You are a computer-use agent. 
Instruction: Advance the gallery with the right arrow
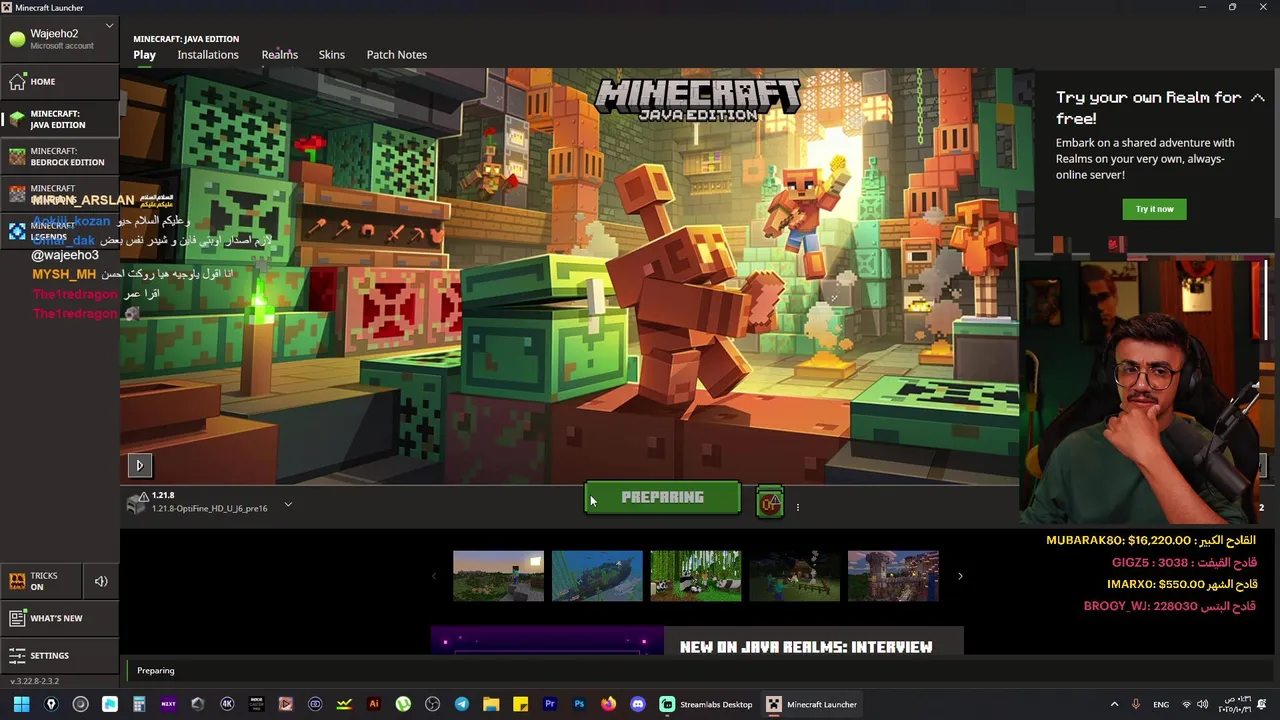click(x=960, y=576)
